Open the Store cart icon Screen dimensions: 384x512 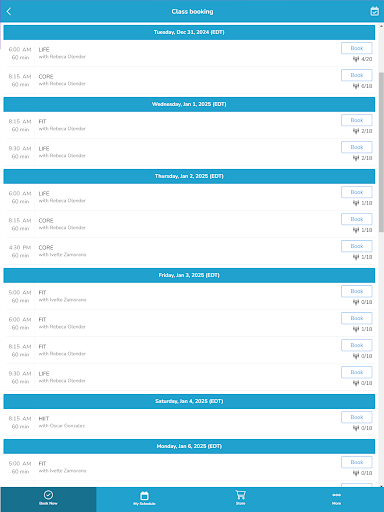coord(240,498)
